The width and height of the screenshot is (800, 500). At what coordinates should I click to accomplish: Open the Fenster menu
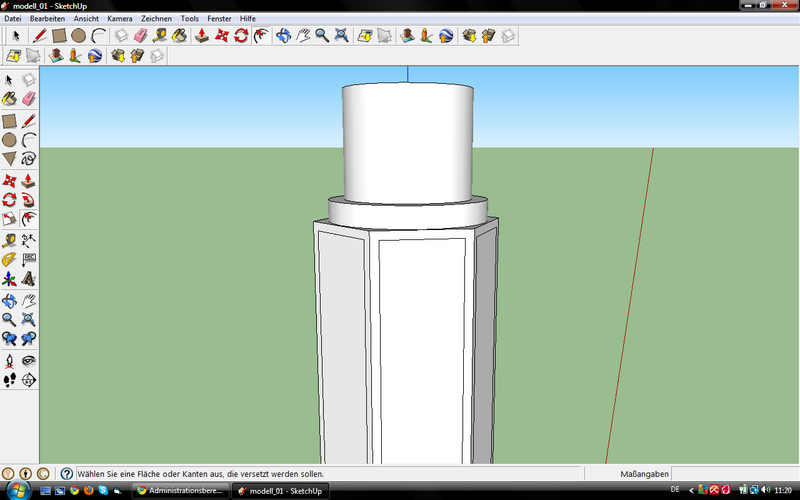tap(219, 18)
